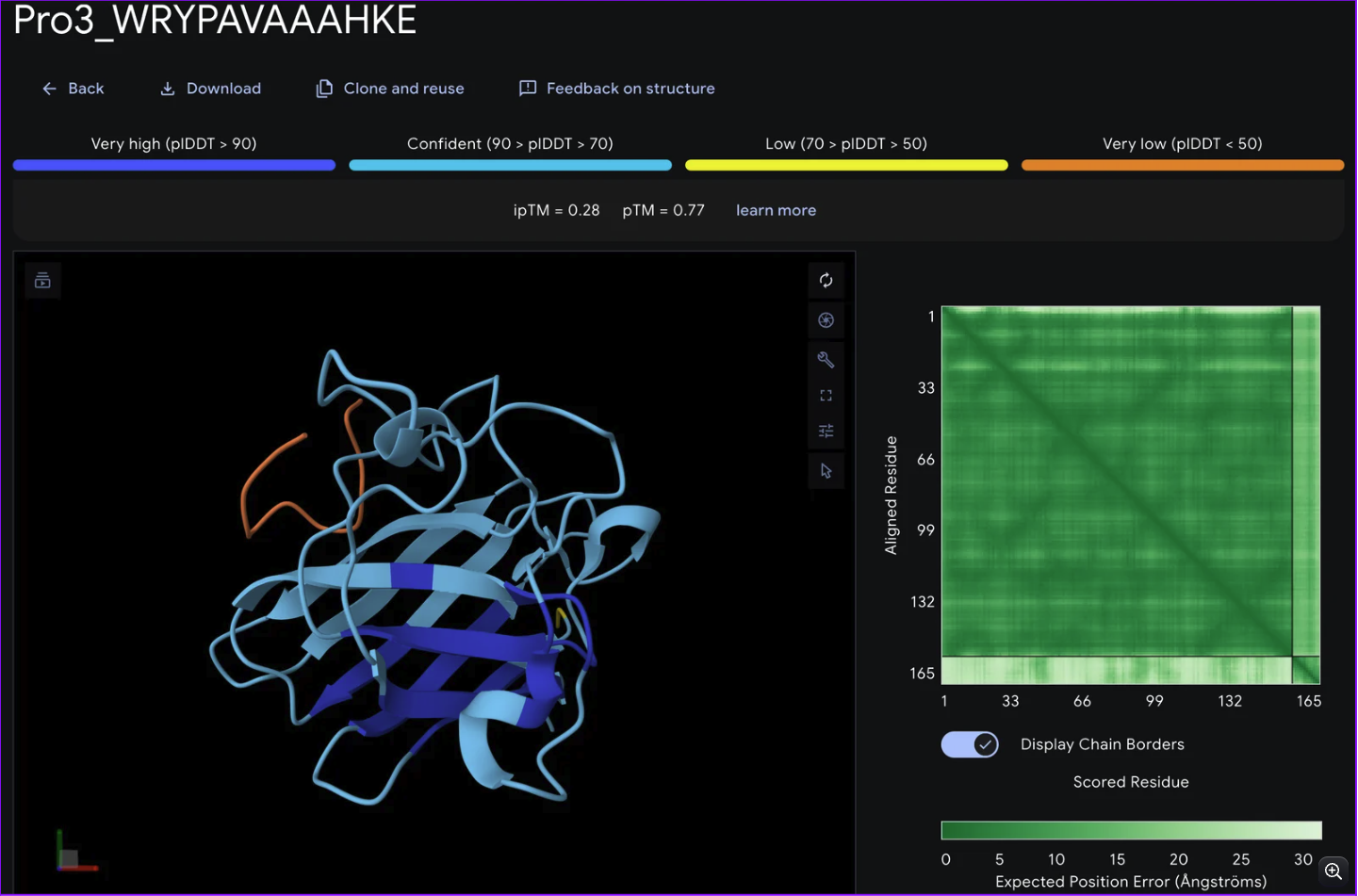The width and height of the screenshot is (1358, 896).
Task: Click Clone and reuse
Action: [x=390, y=89]
